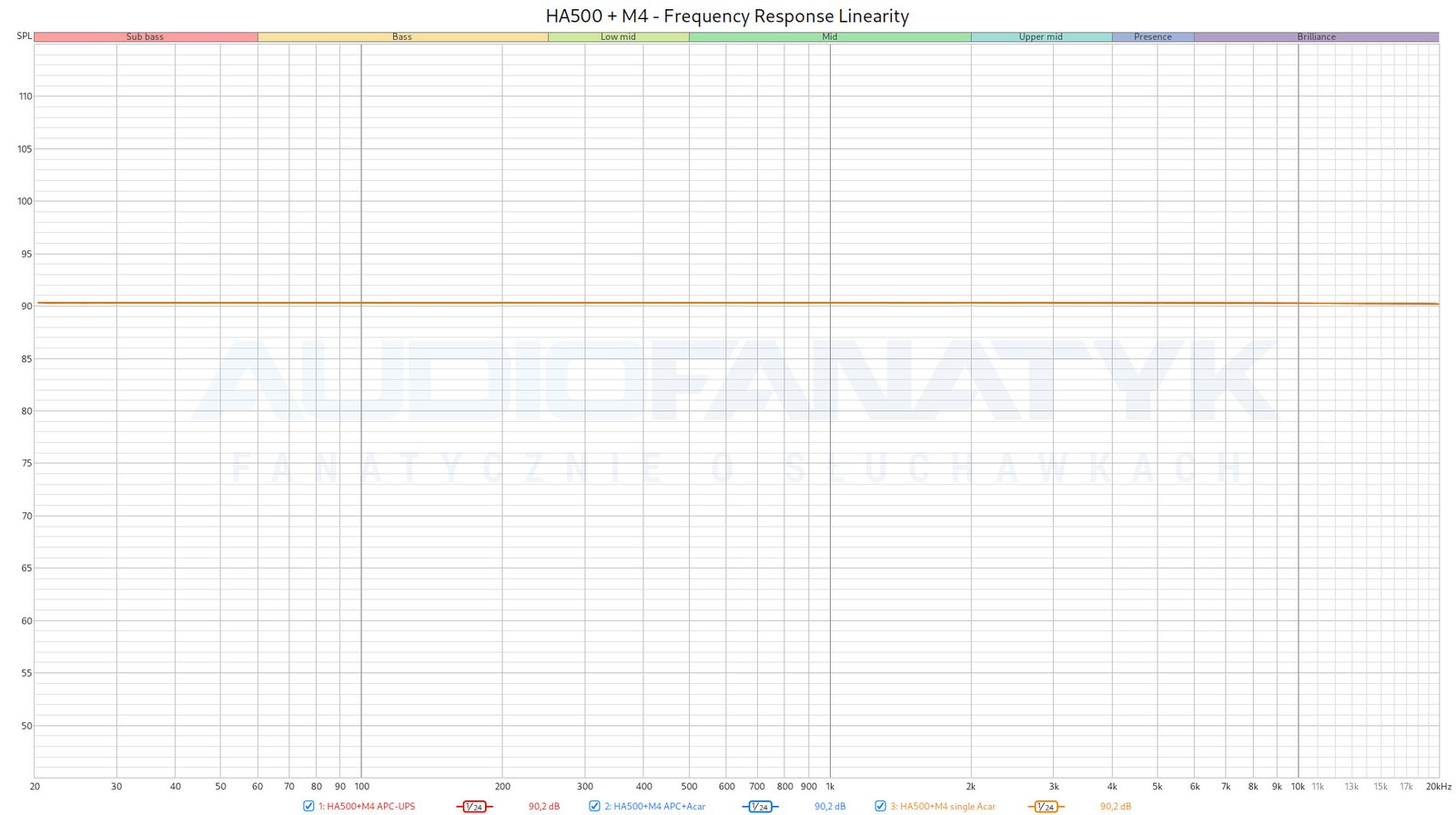This screenshot has width=1456, height=815.
Task: Click the Brilliance band bar
Action: click(1316, 37)
